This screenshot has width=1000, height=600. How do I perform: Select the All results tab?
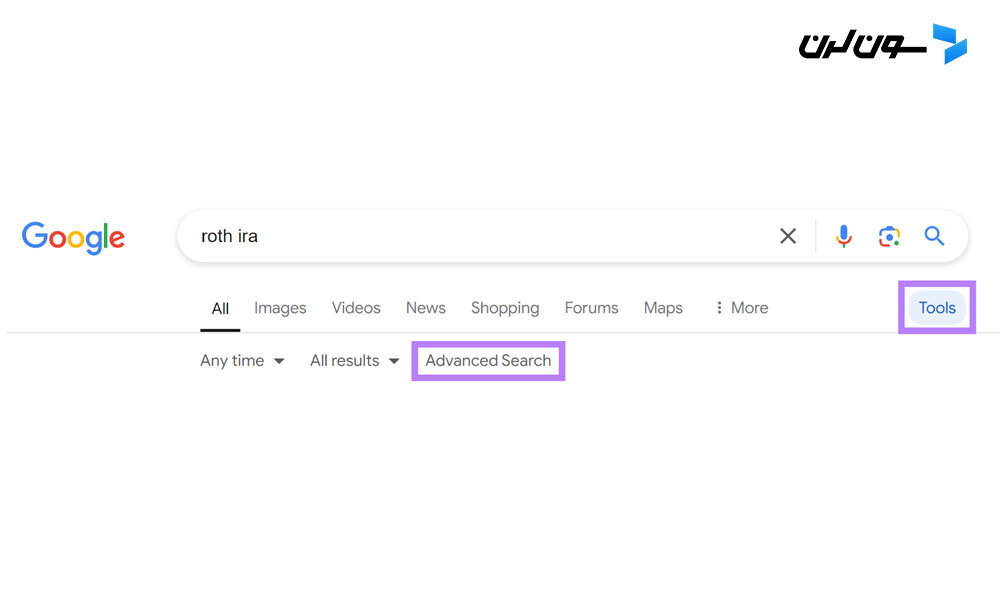tap(220, 309)
